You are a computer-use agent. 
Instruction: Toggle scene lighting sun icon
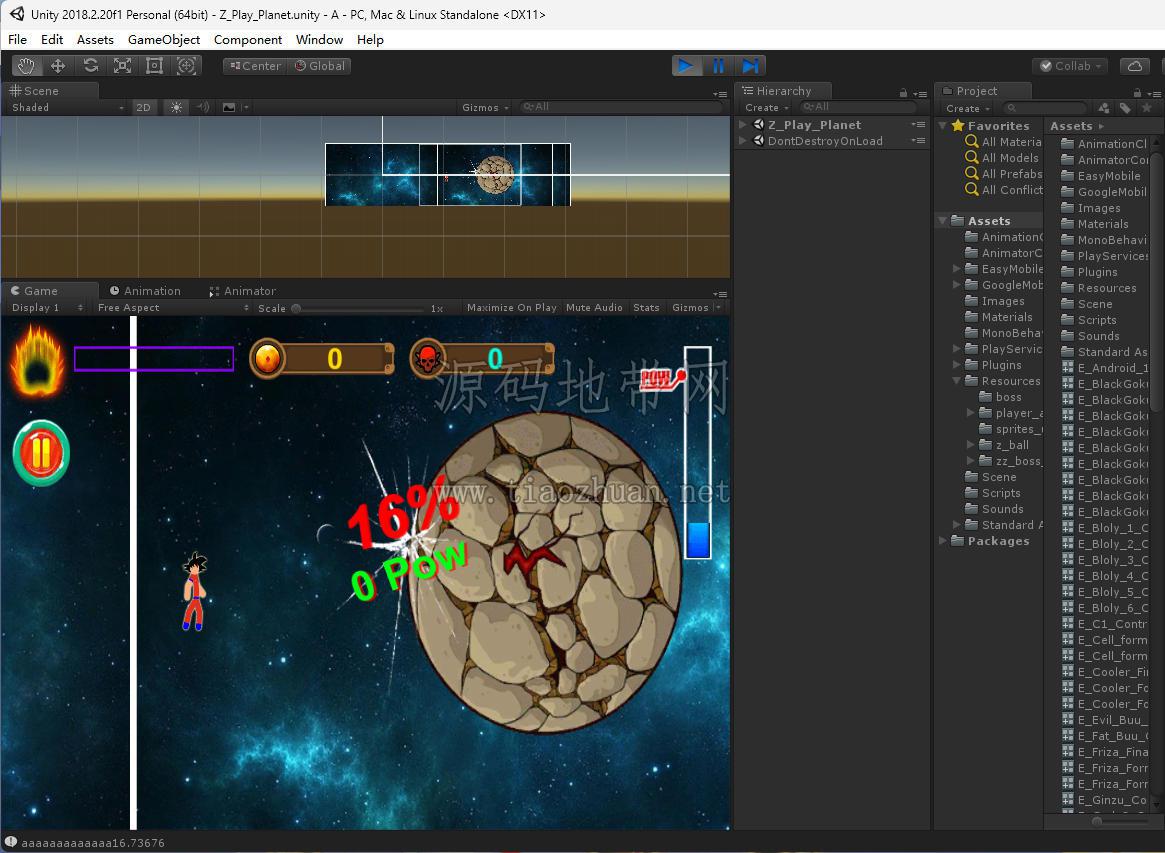[176, 108]
